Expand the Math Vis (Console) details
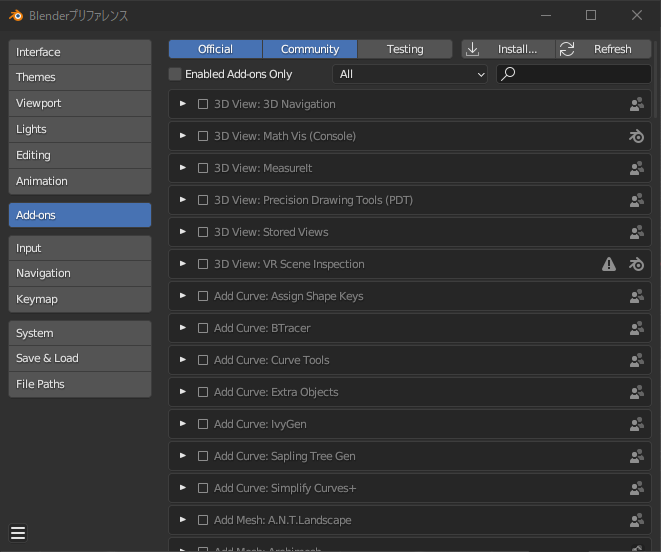 [x=183, y=136]
